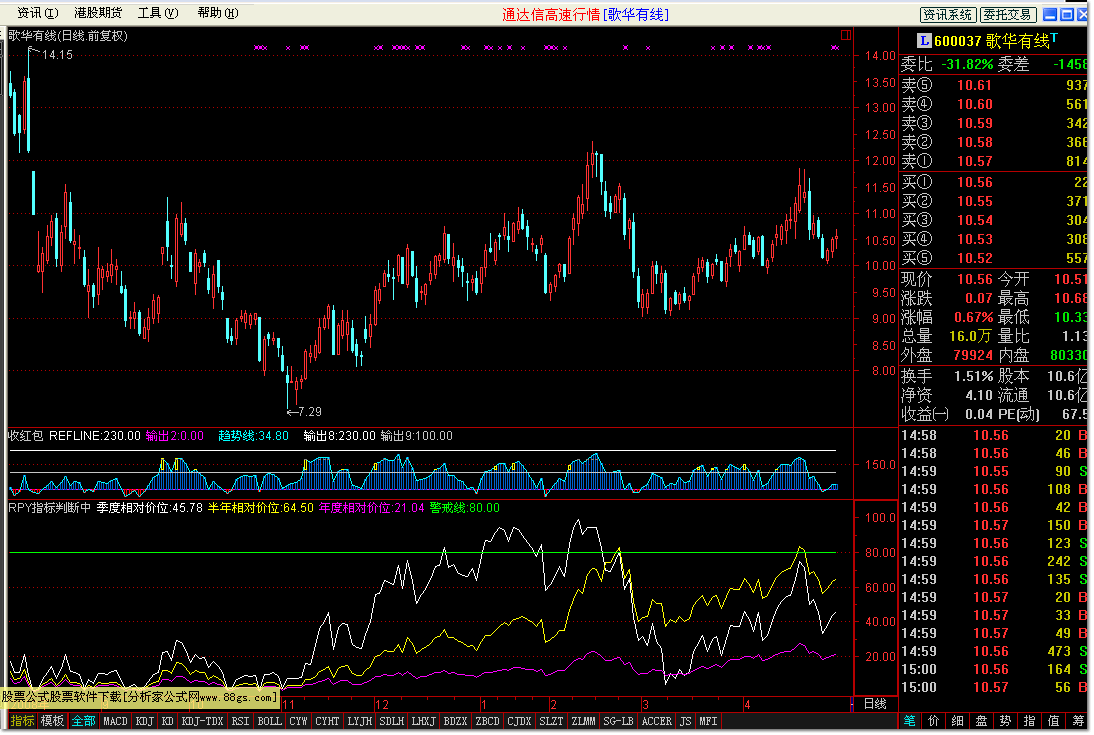1094x735 pixels.
Task: Switch to the MACD indicator tab
Action: [116, 721]
